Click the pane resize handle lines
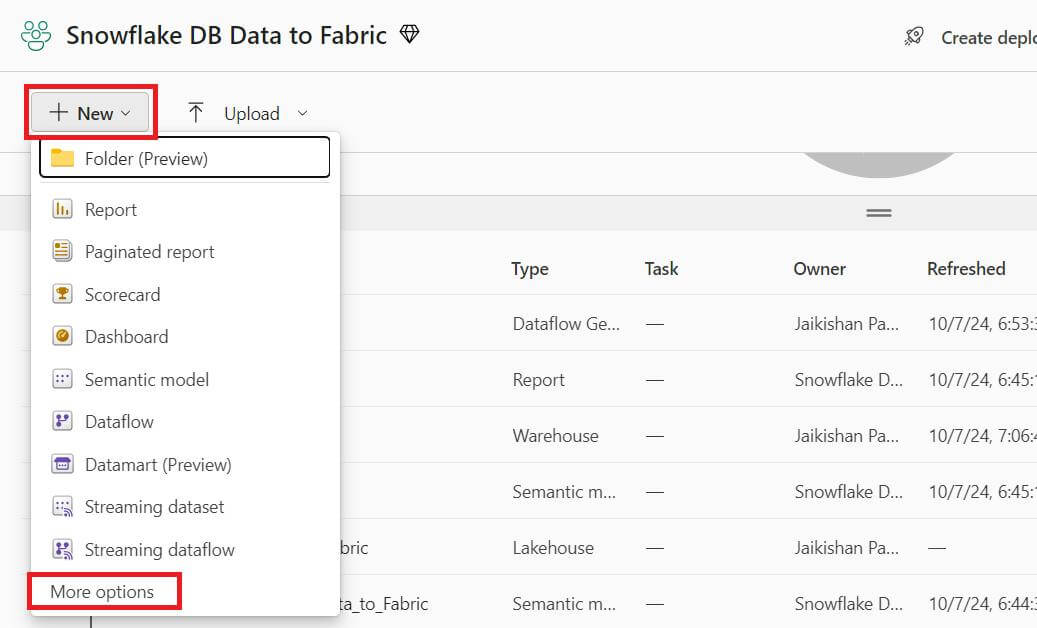Image resolution: width=1037 pixels, height=628 pixels. 879,213
